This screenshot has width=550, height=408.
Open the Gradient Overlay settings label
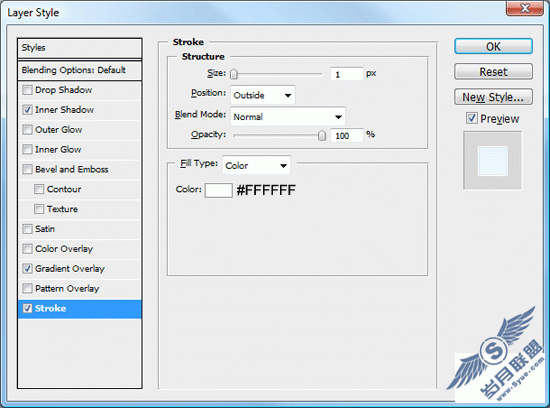[x=70, y=269]
